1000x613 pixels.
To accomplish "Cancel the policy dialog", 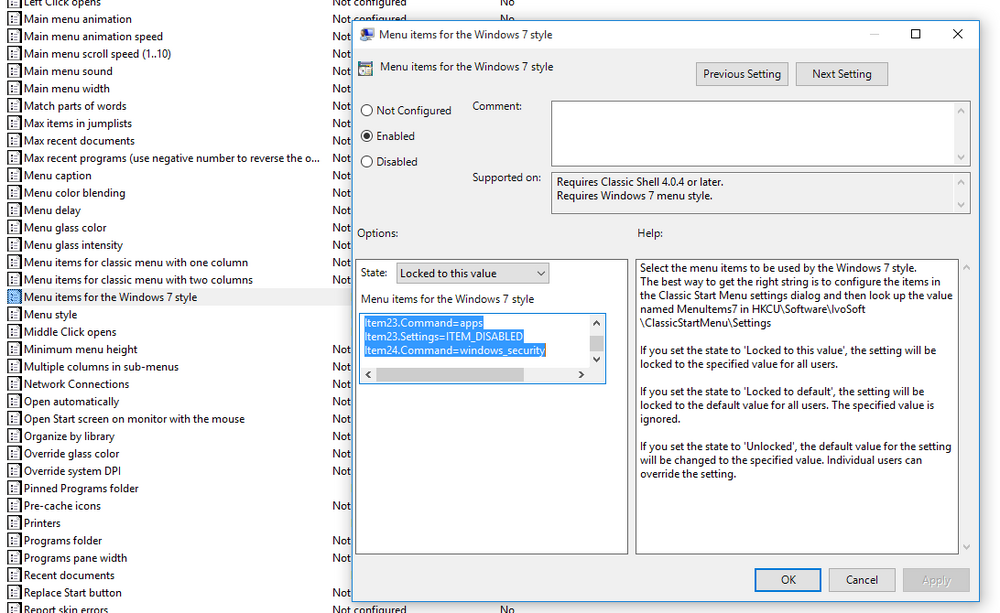I will [x=862, y=580].
